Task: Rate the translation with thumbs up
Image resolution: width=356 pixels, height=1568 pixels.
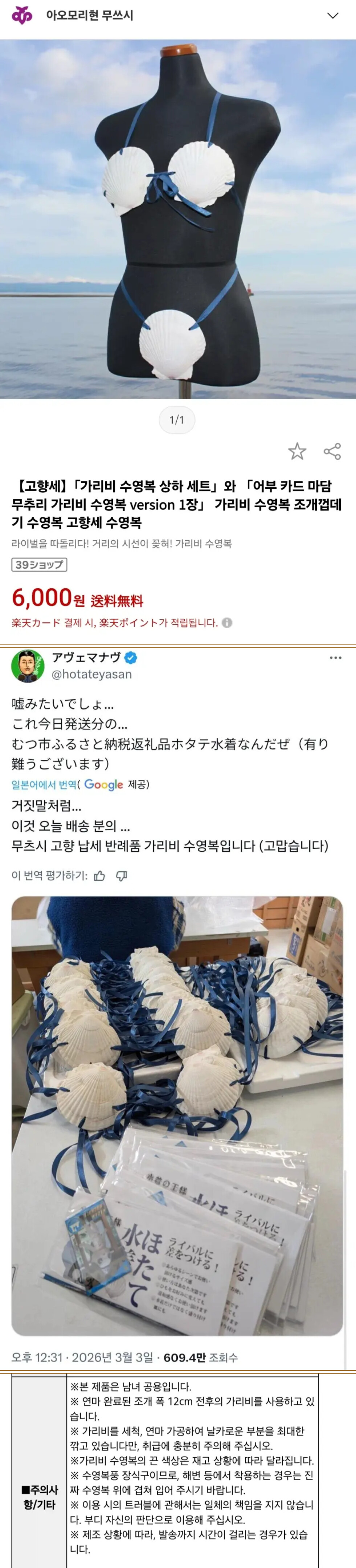Action: pyautogui.click(x=100, y=876)
